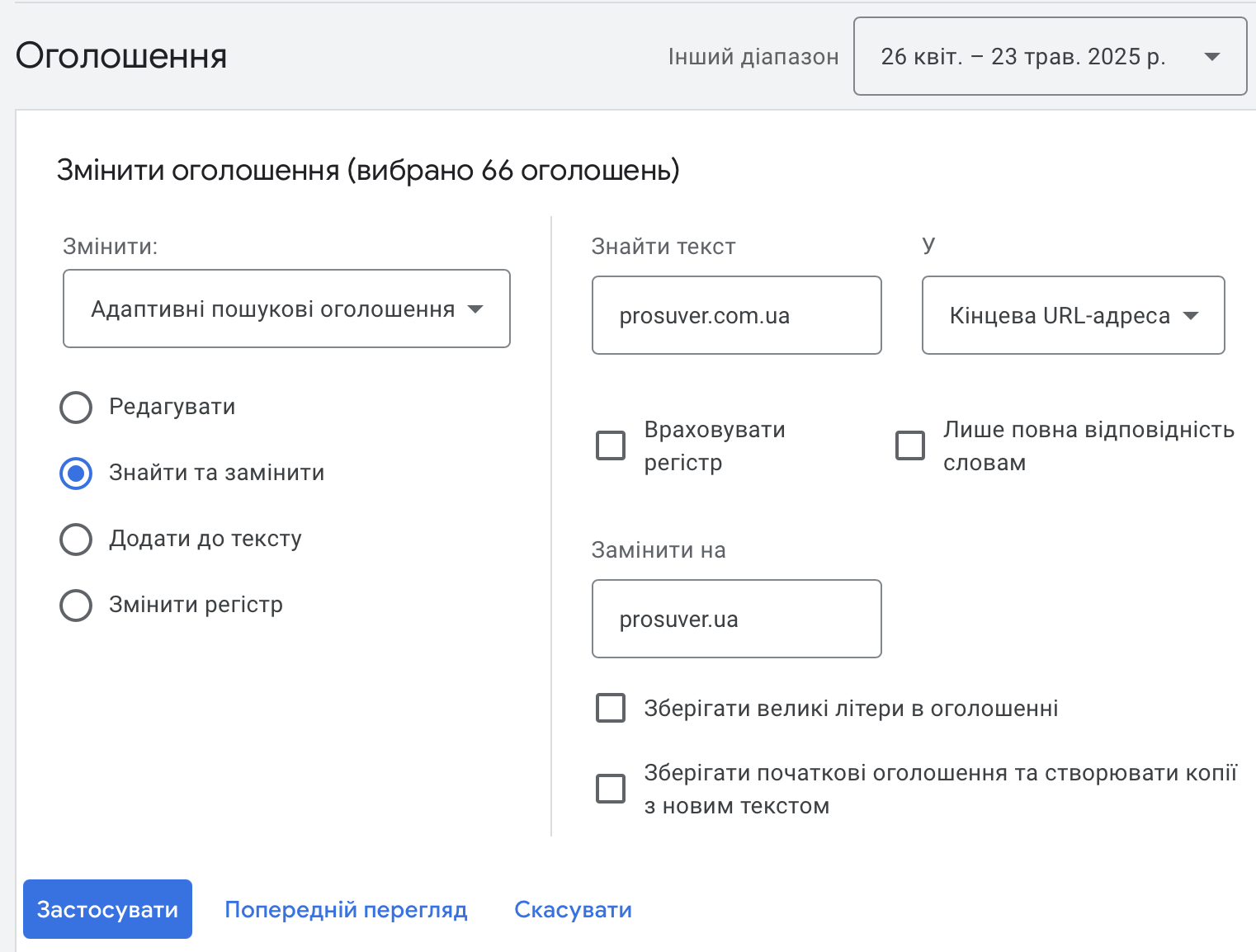The height and width of the screenshot is (952, 1256).
Task: Click the "Замінити на" field containing prosuver.ua
Action: click(x=736, y=619)
